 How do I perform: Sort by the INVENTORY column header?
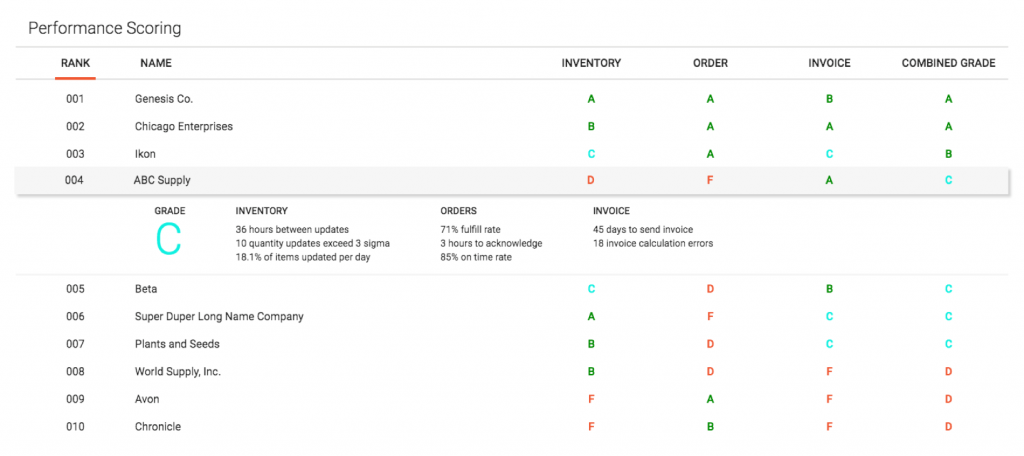pos(591,63)
